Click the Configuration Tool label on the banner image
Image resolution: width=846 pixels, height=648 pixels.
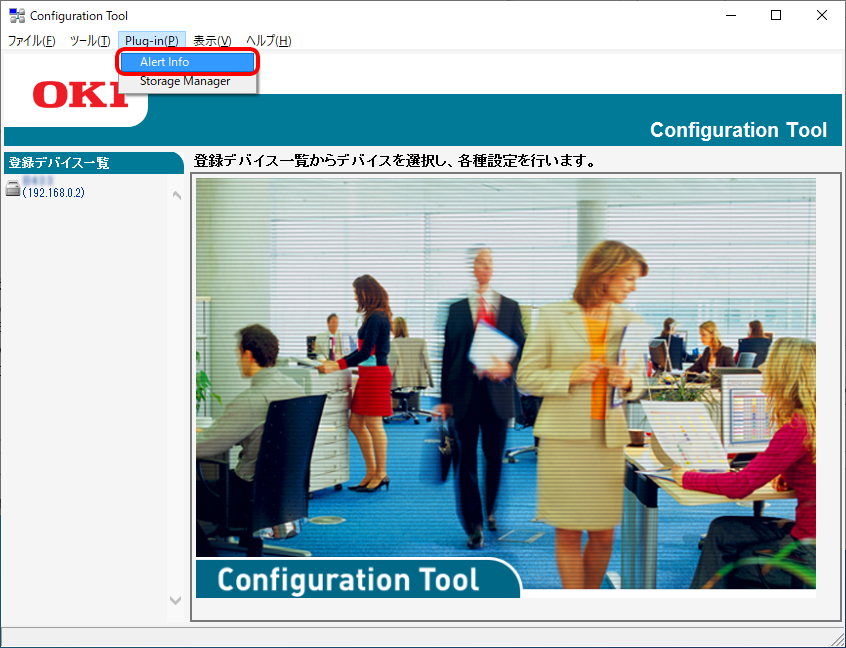[348, 579]
